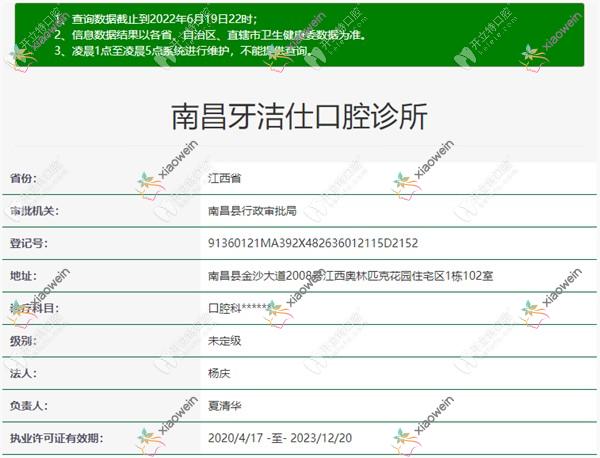Click the 地址 label
The width and height of the screenshot is (600, 458).
(23, 276)
